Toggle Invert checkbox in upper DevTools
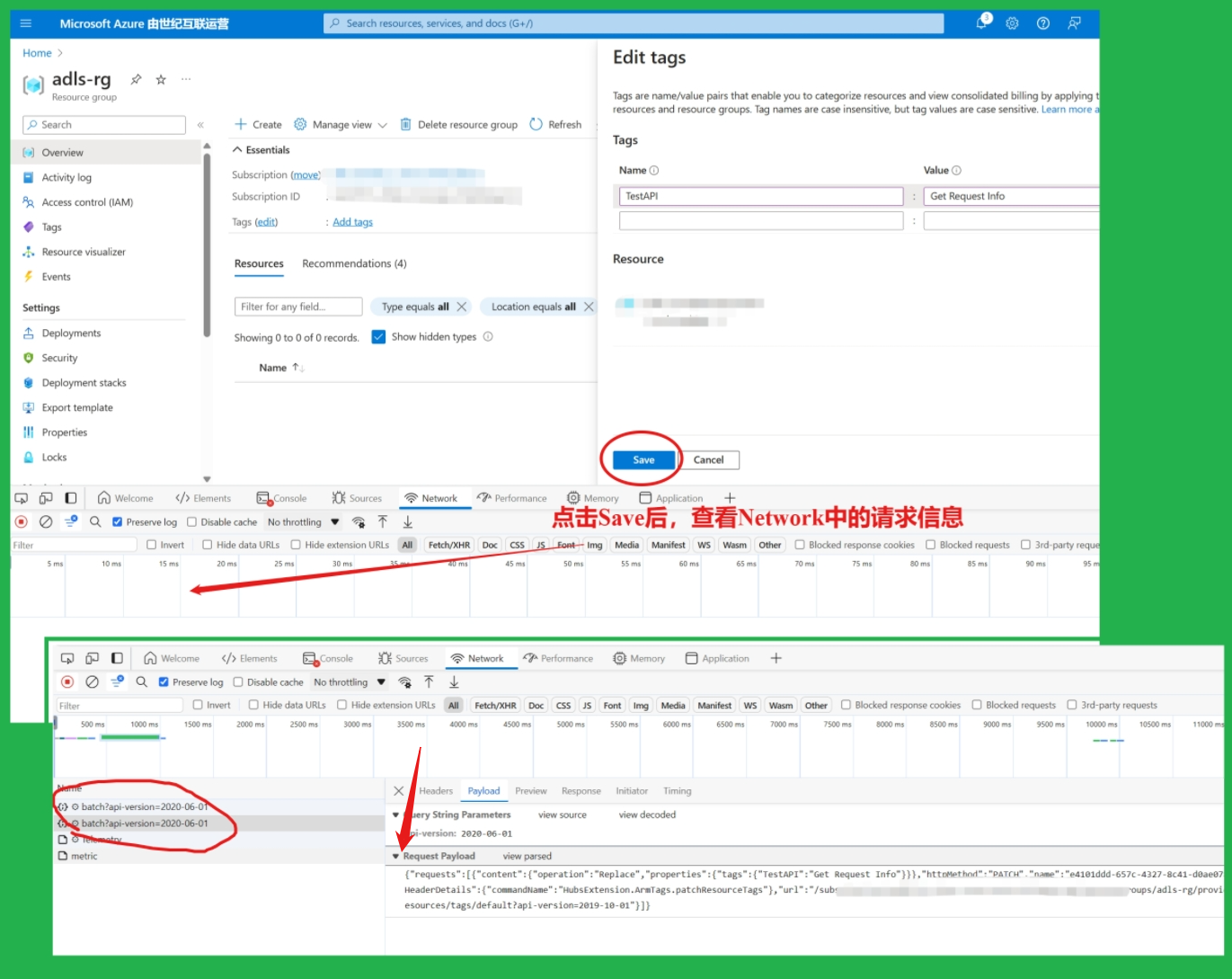 click(152, 545)
